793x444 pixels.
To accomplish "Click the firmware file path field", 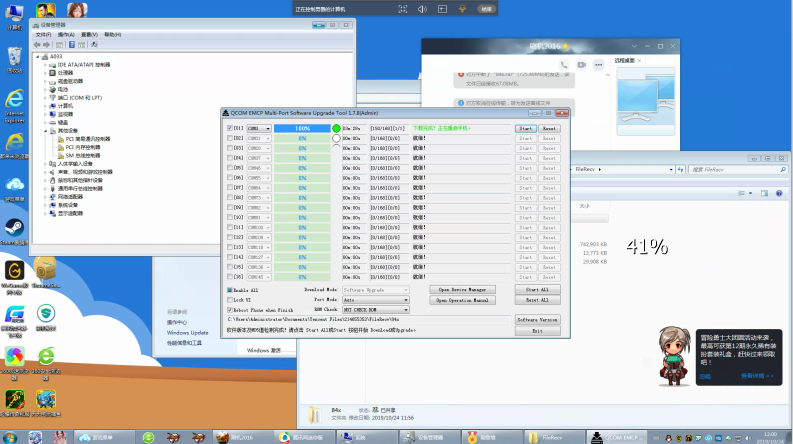I will click(x=369, y=320).
